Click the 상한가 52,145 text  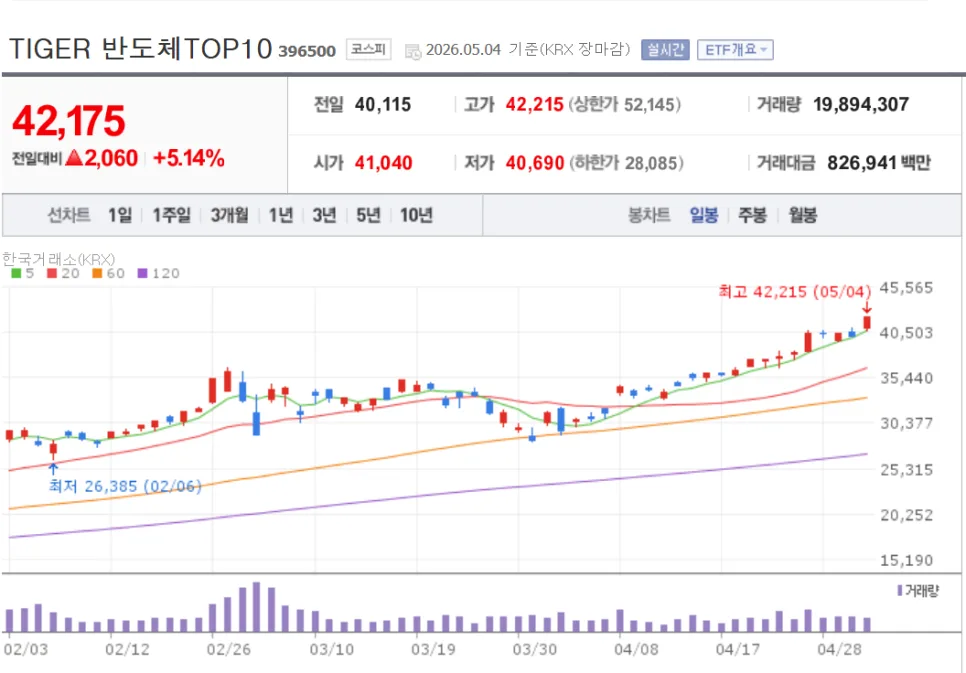click(x=625, y=105)
